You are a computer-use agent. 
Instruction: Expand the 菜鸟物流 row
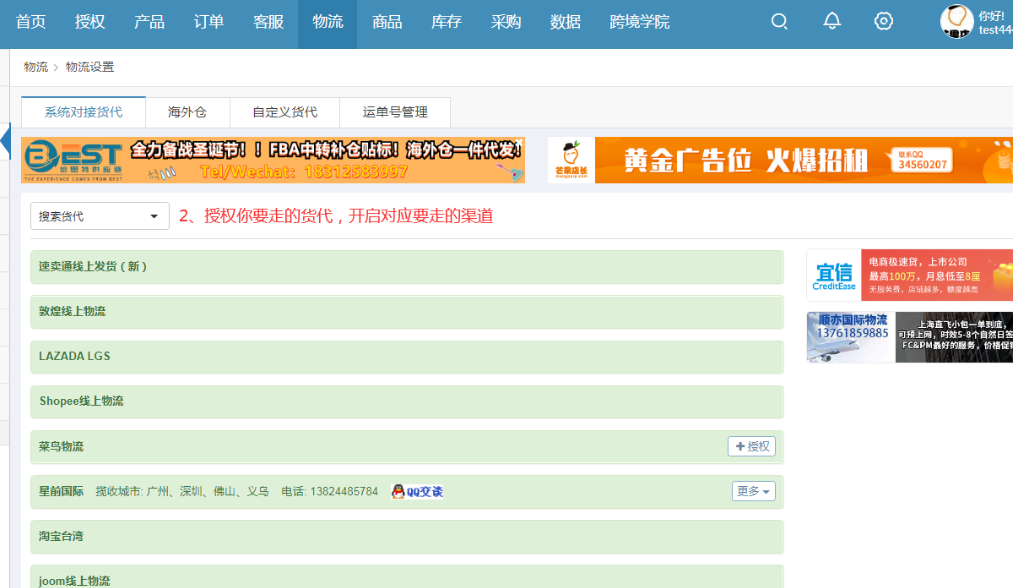point(406,446)
